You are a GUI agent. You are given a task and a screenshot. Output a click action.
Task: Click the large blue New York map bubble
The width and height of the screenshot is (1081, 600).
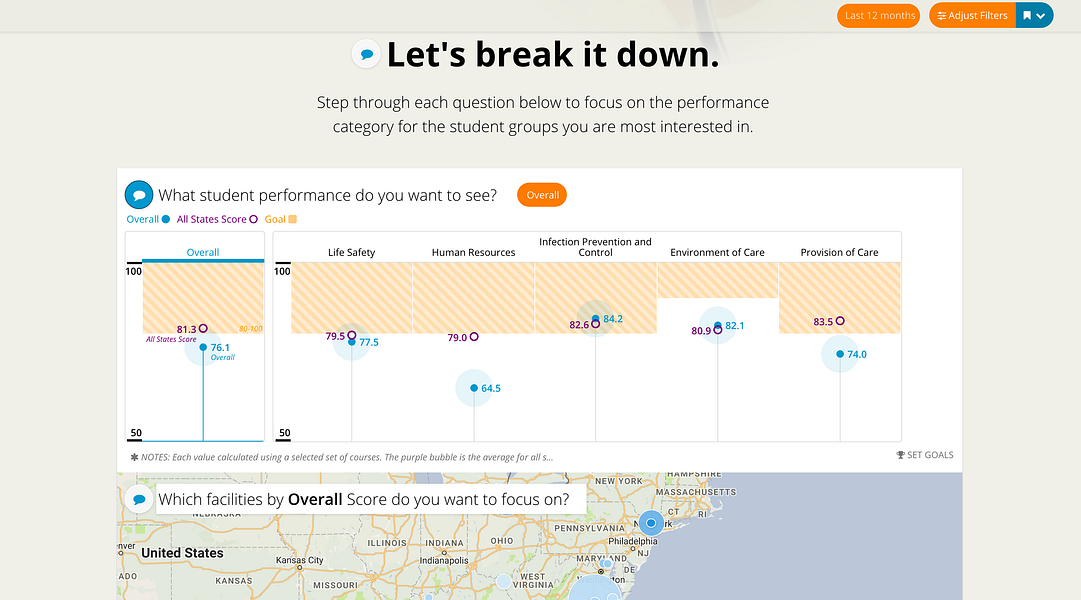pyautogui.click(x=651, y=523)
